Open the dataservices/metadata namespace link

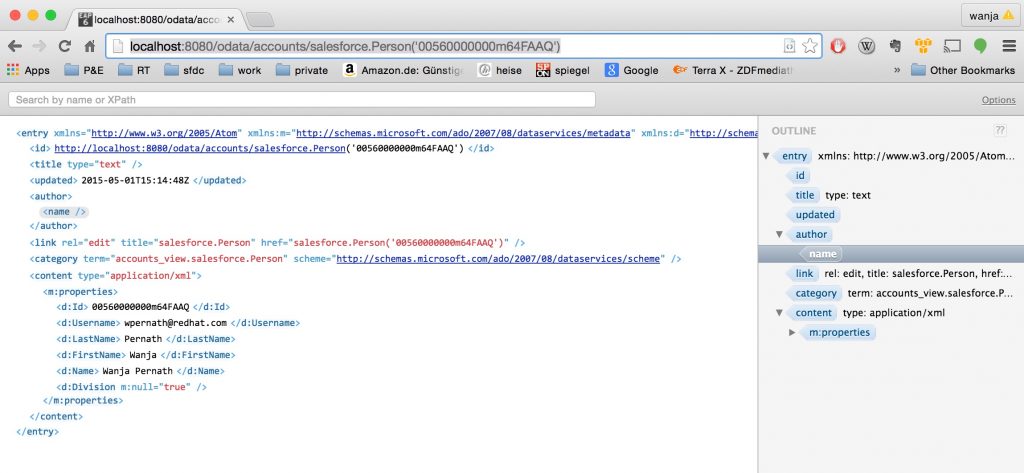click(464, 133)
